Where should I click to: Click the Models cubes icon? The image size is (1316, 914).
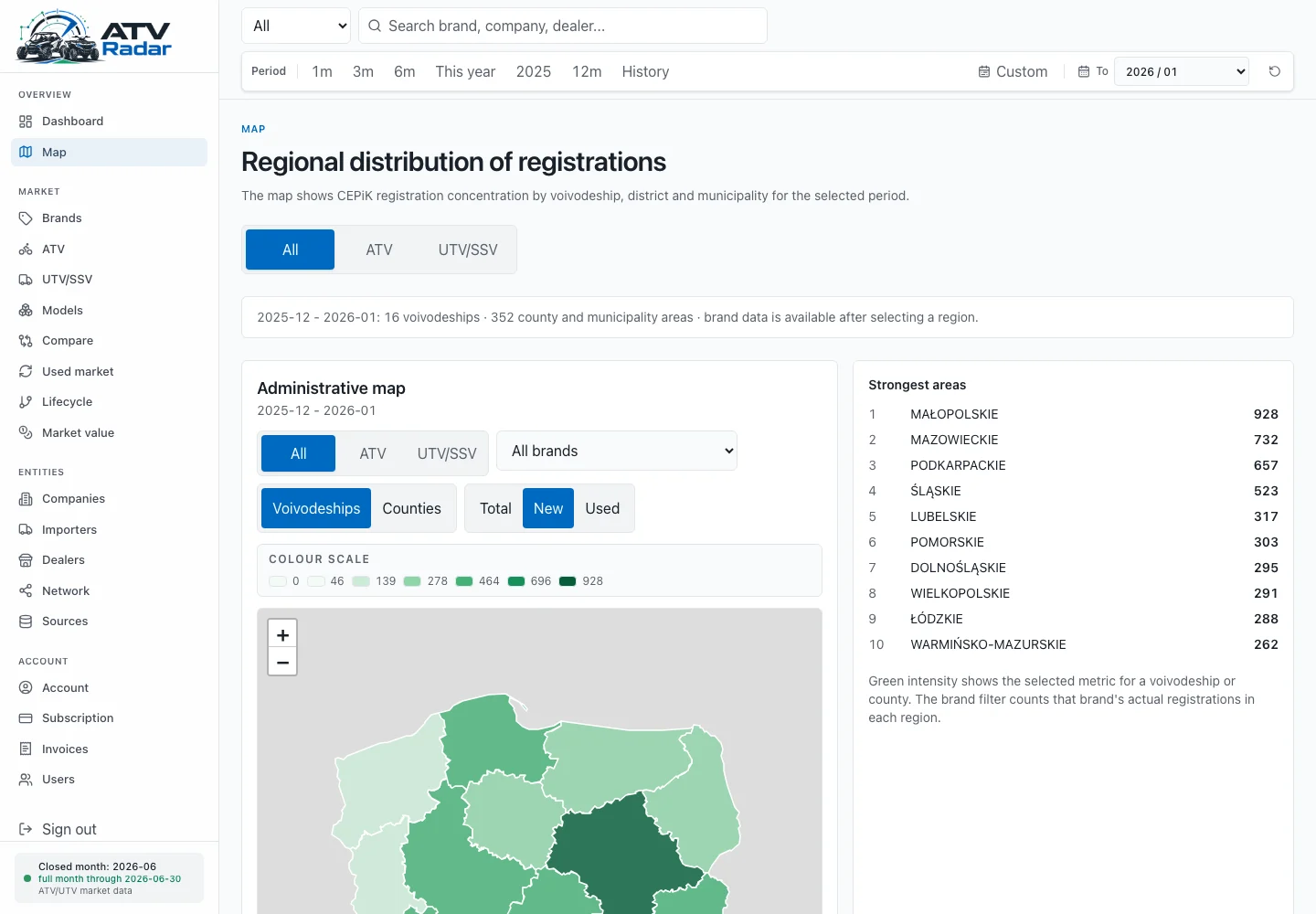point(26,311)
